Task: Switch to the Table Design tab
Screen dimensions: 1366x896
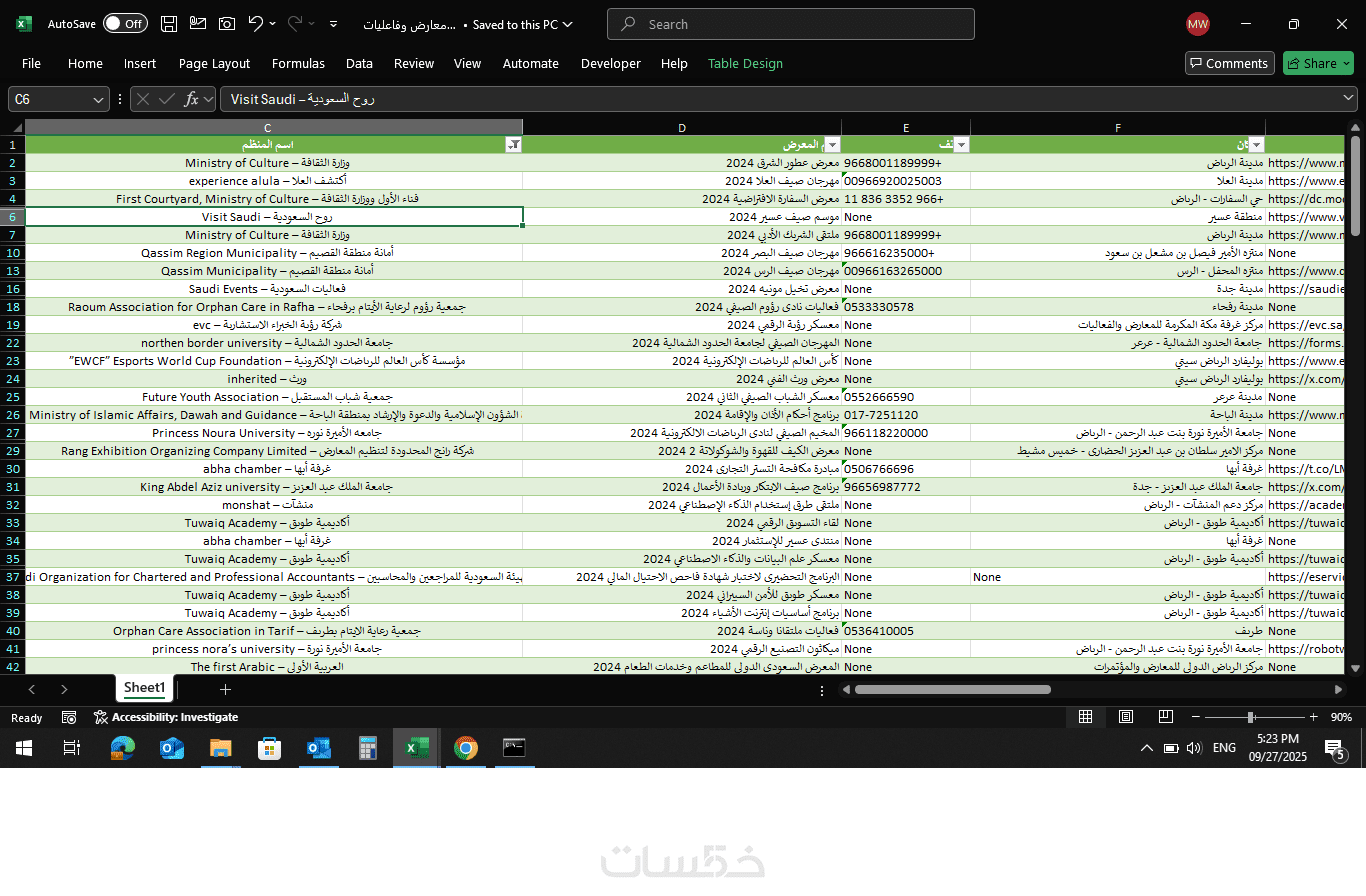Action: coord(745,63)
